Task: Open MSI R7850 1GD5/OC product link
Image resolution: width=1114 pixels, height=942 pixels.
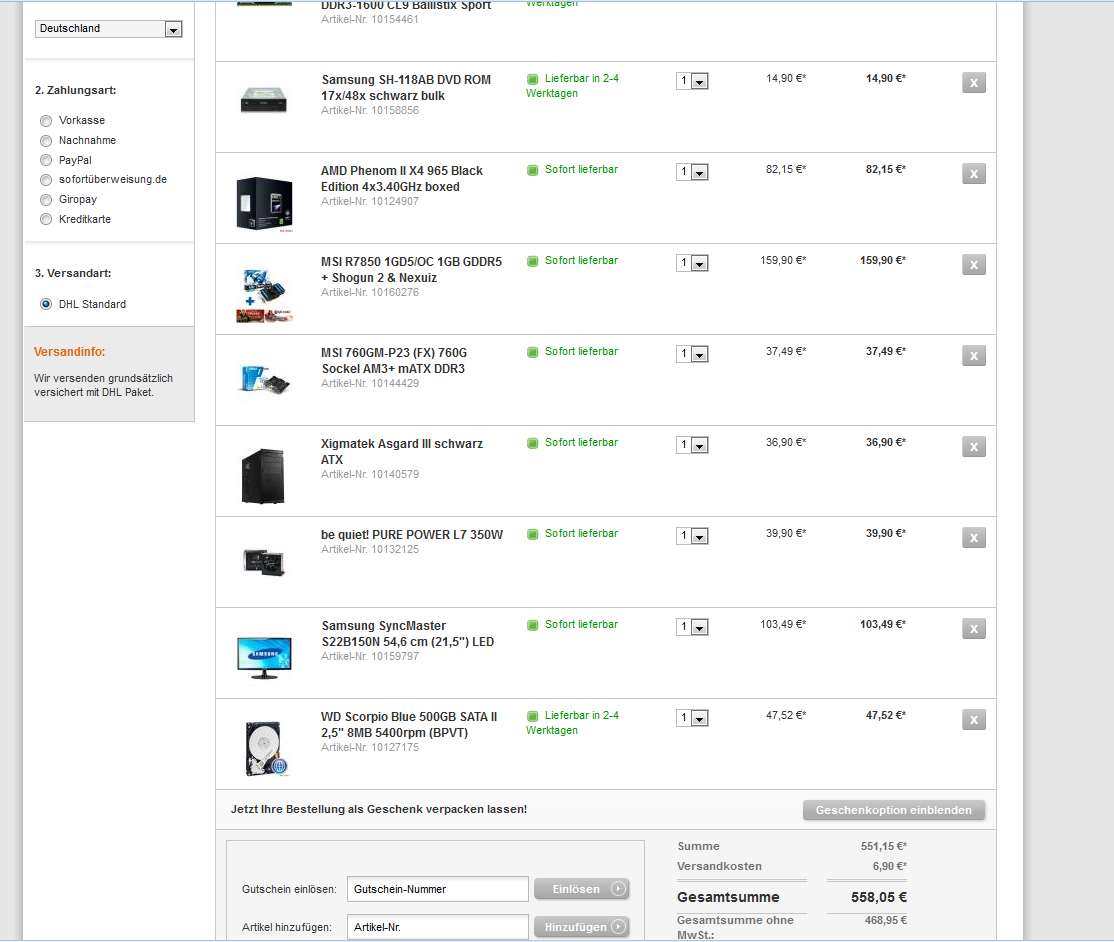Action: click(x=411, y=269)
